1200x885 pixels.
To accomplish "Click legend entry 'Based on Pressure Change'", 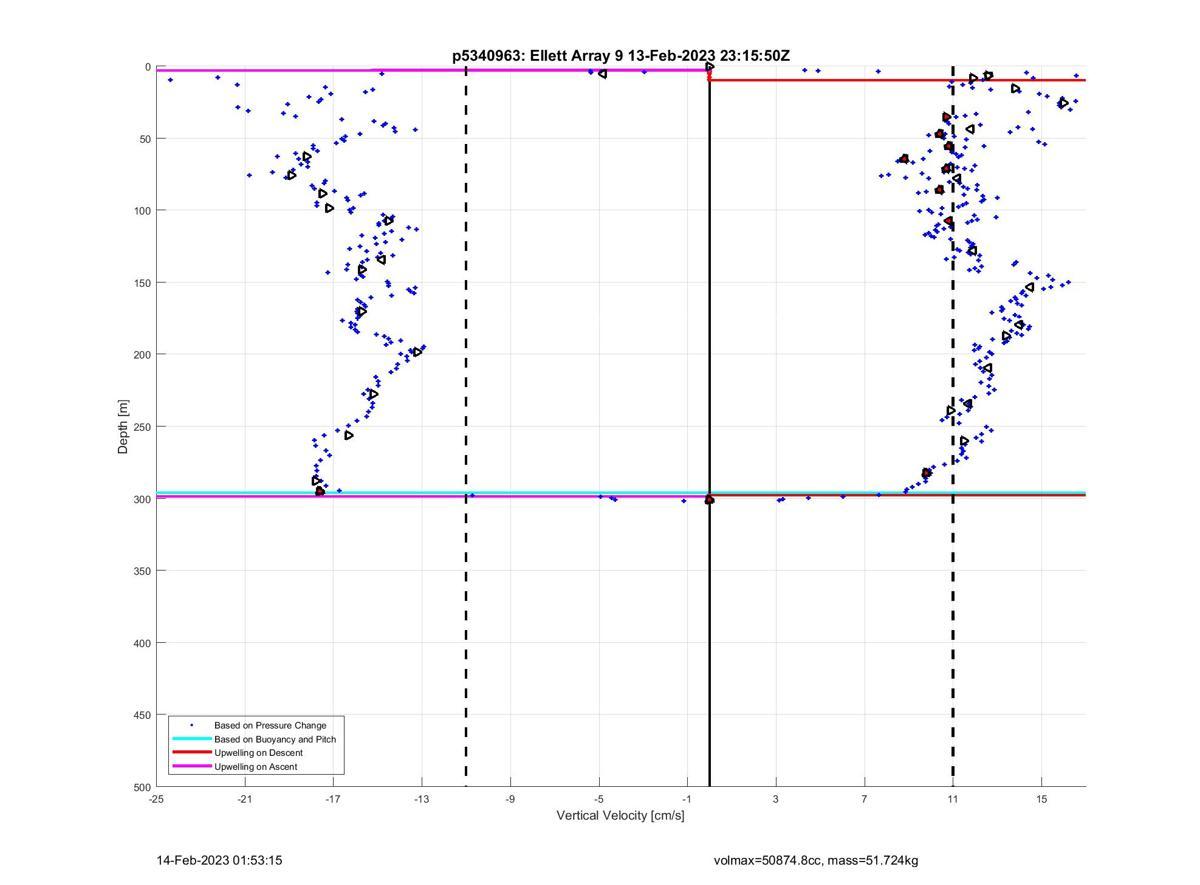I will point(270,725).
